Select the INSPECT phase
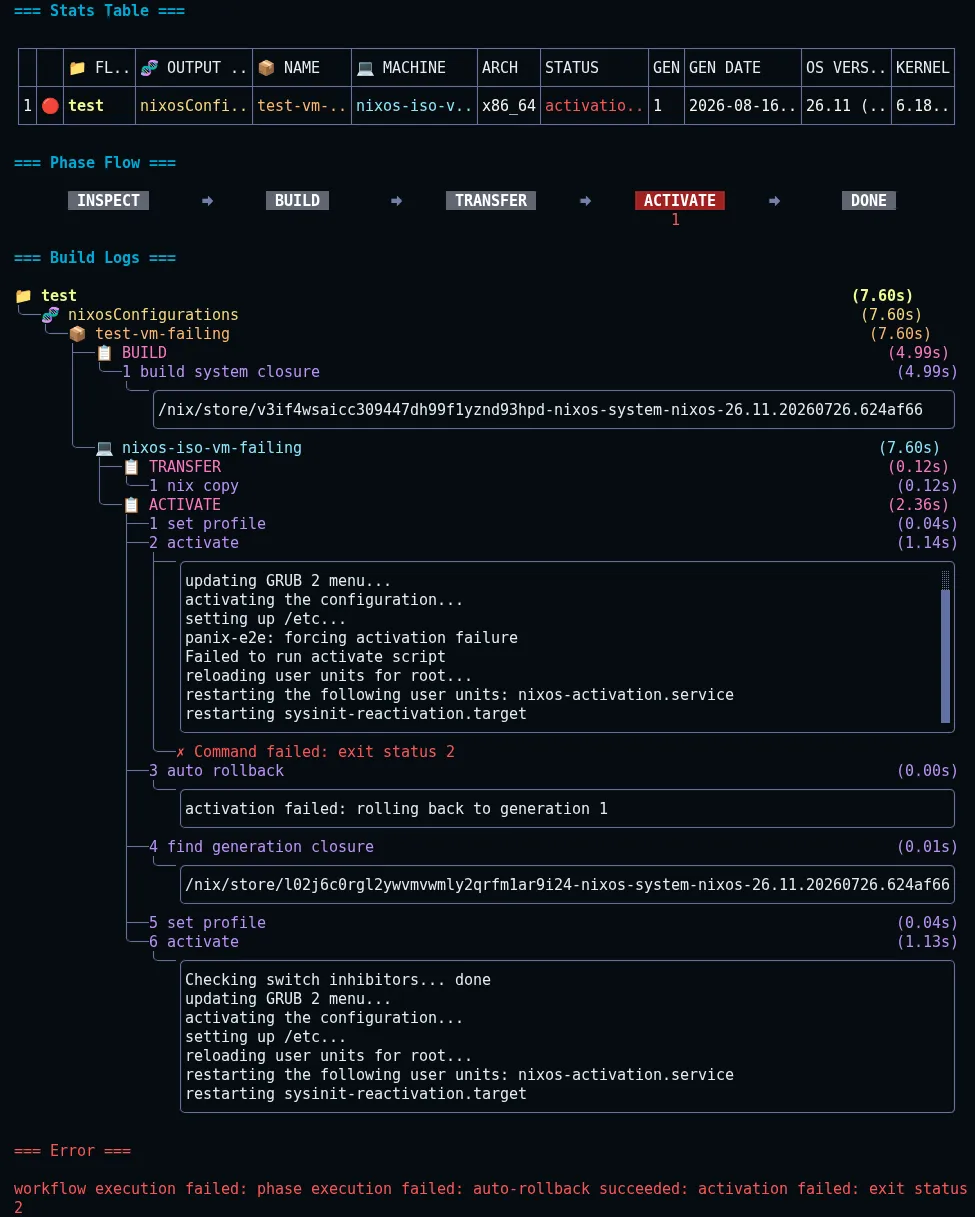Viewport: 975px width, 1217px height. (x=109, y=201)
